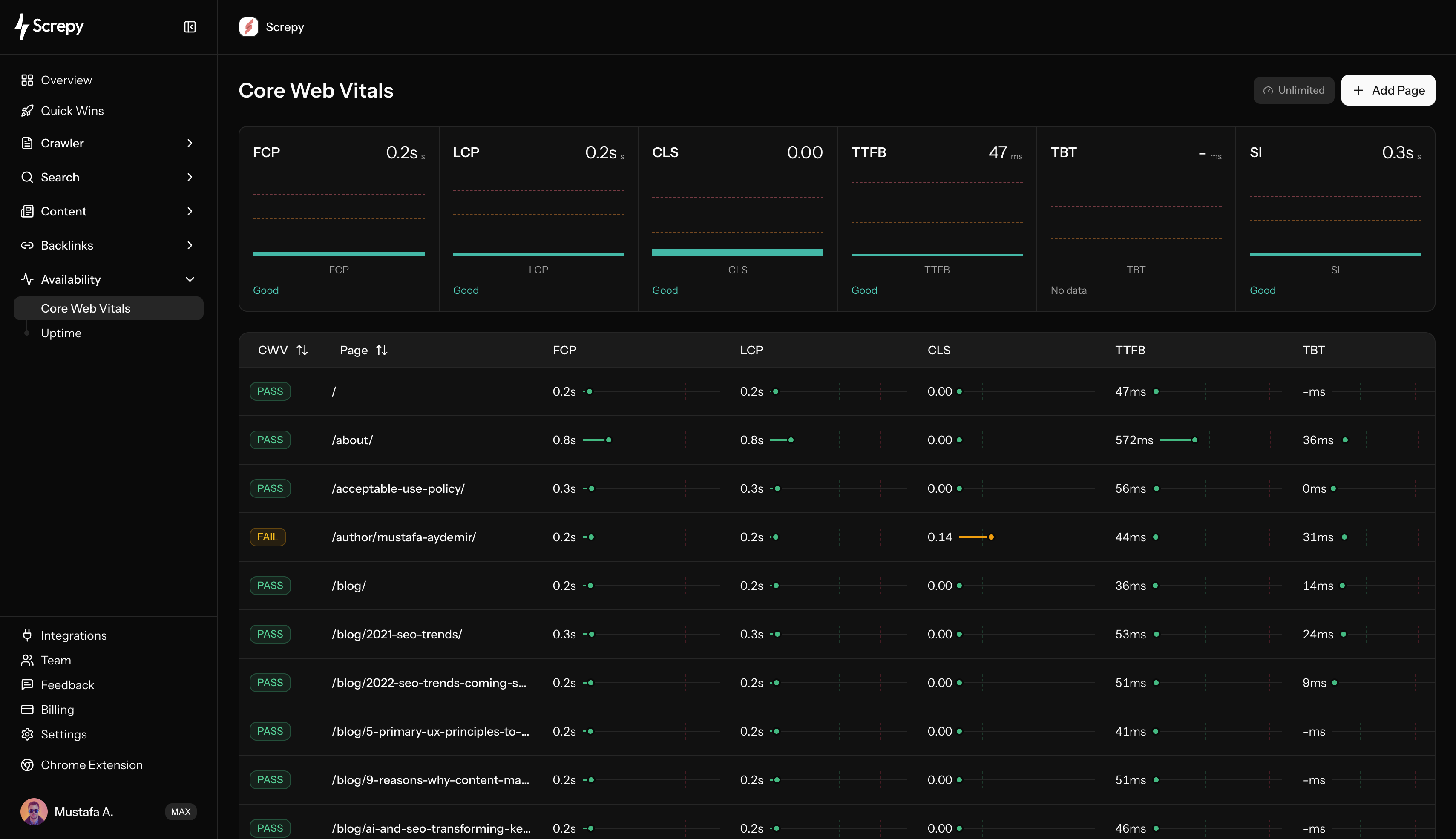
Task: Go to Overview in sidebar
Action: pos(66,80)
